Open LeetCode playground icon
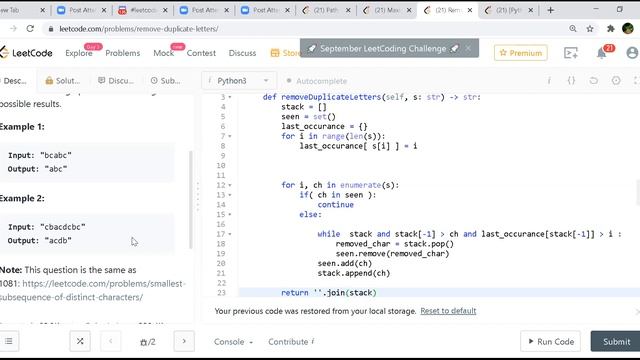Image resolution: width=640 pixels, height=360 pixels. 571,53
